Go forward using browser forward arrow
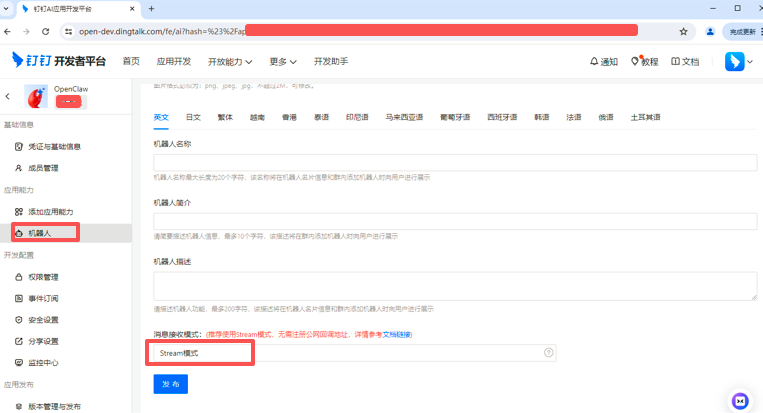 26,32
